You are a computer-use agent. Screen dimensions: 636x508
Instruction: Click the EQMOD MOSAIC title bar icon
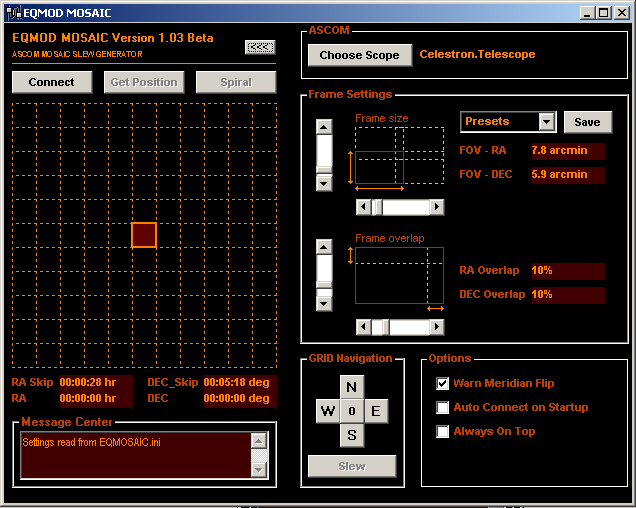coord(13,13)
